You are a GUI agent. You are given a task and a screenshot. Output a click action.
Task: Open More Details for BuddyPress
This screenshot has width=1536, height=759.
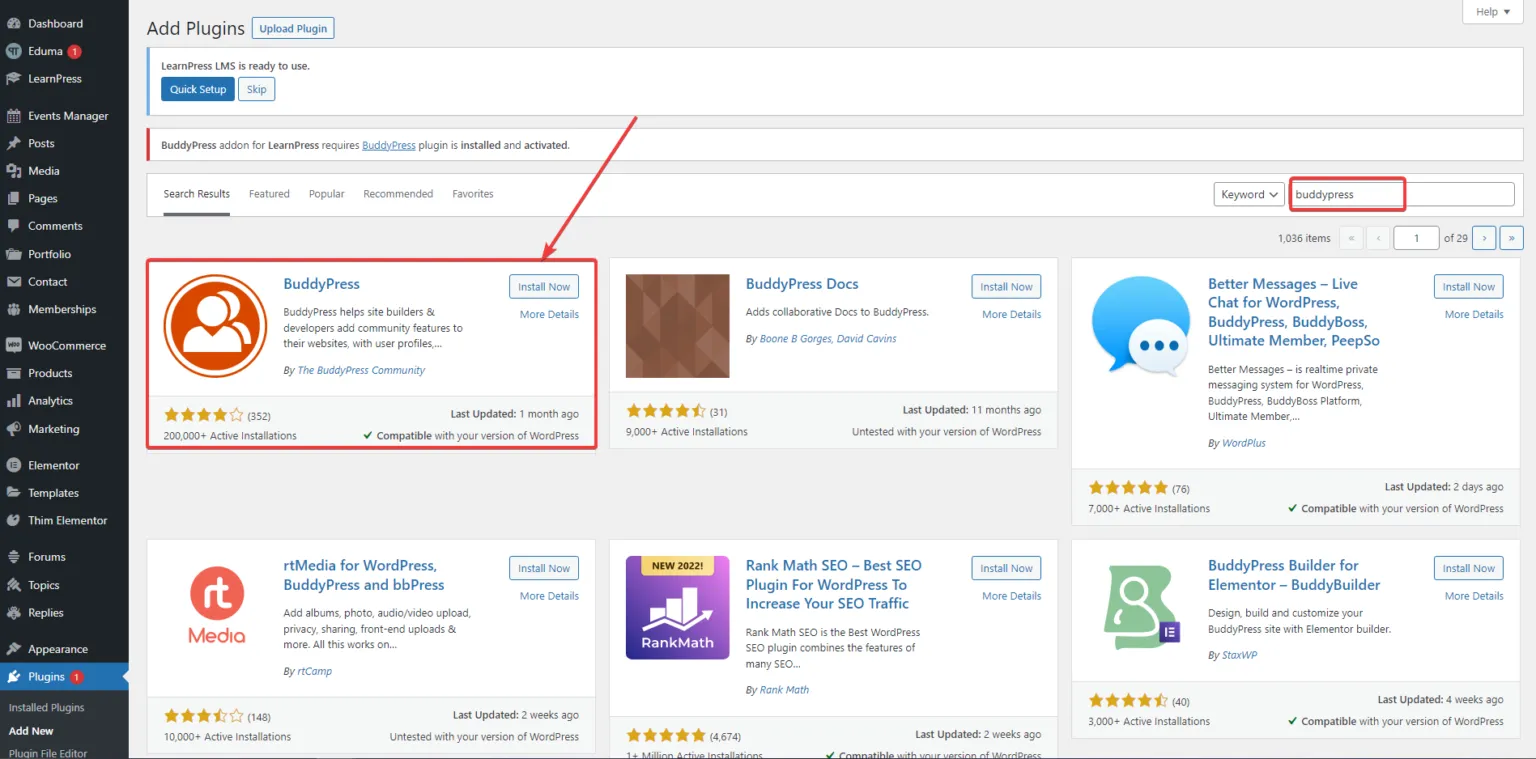pos(549,314)
